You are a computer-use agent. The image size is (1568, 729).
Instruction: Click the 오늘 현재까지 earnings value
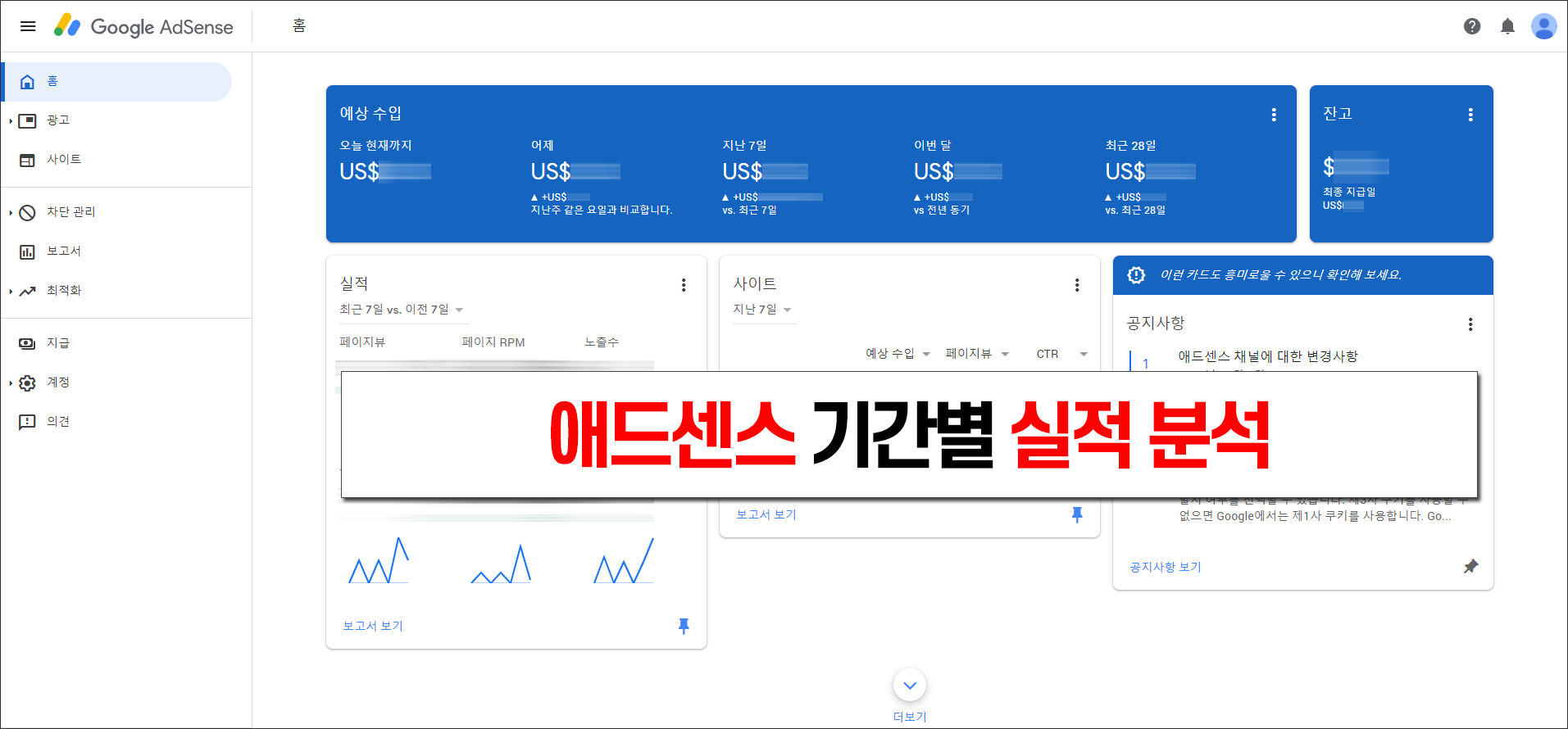tap(385, 171)
